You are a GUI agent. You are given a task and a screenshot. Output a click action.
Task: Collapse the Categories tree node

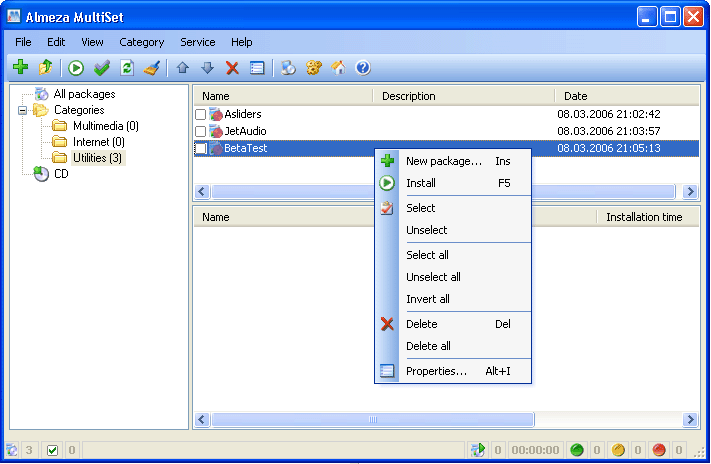click(22, 110)
